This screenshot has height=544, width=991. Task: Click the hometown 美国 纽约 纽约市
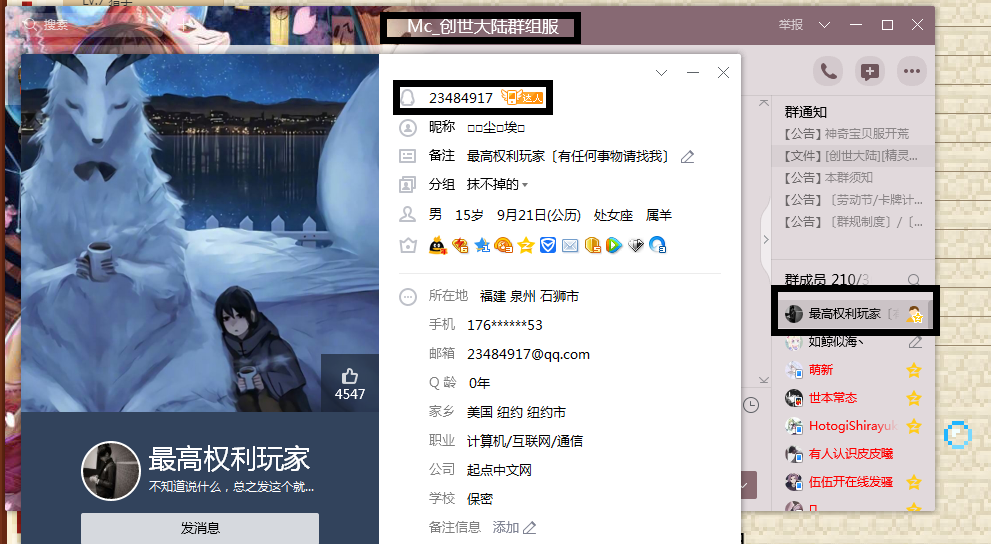tap(516, 413)
